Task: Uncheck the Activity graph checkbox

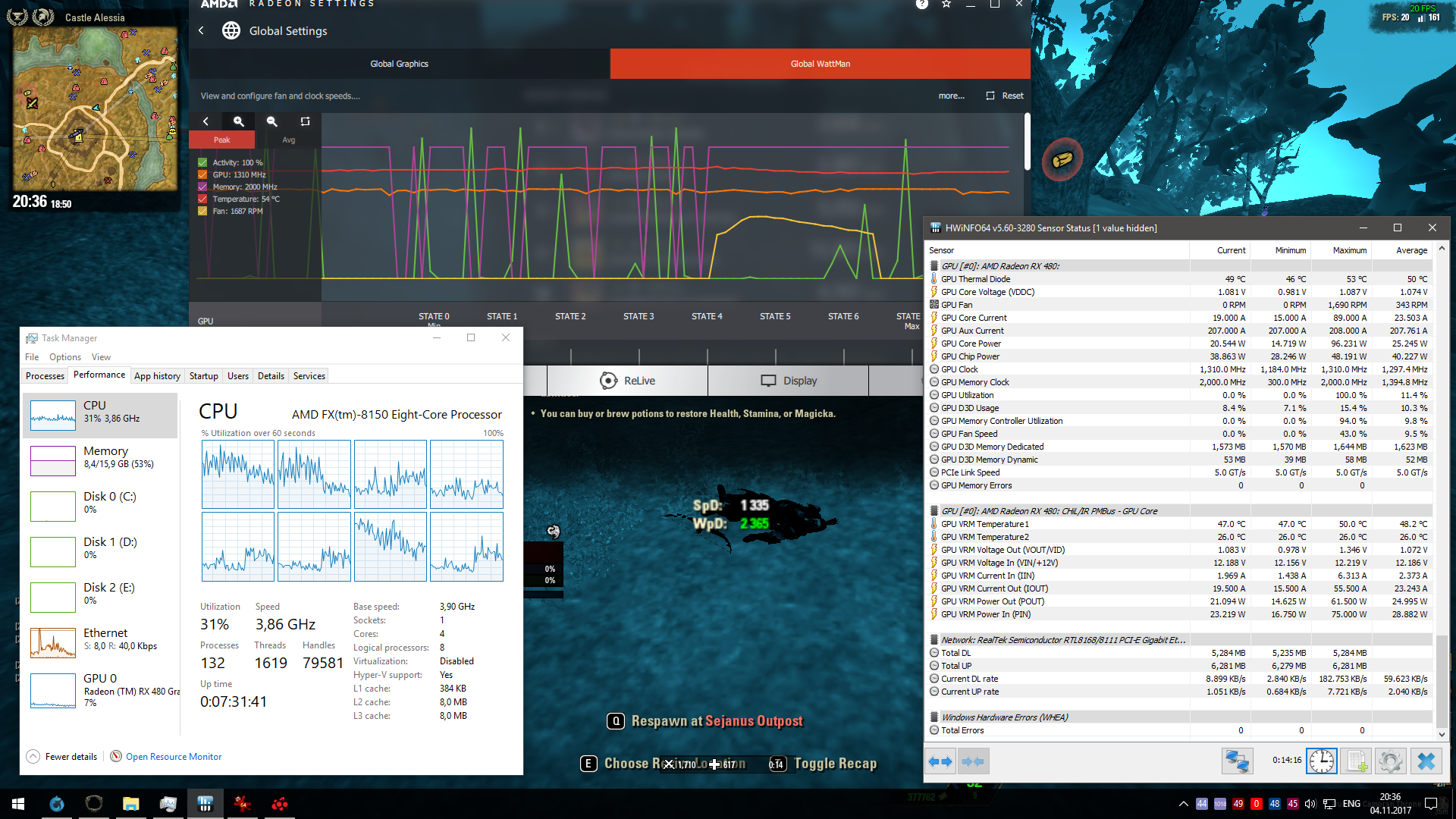Action: click(202, 162)
